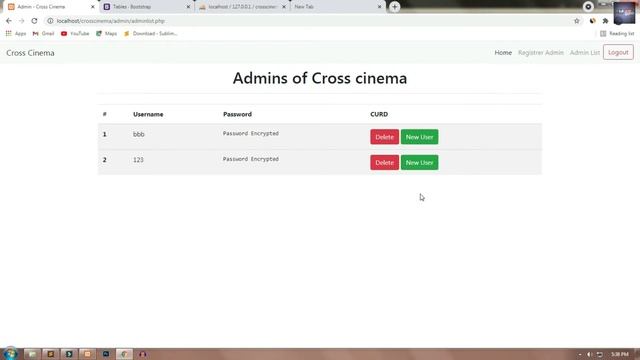Open the Extensions puzzle icon
Screen dimensions: 640x360
coord(605,21)
